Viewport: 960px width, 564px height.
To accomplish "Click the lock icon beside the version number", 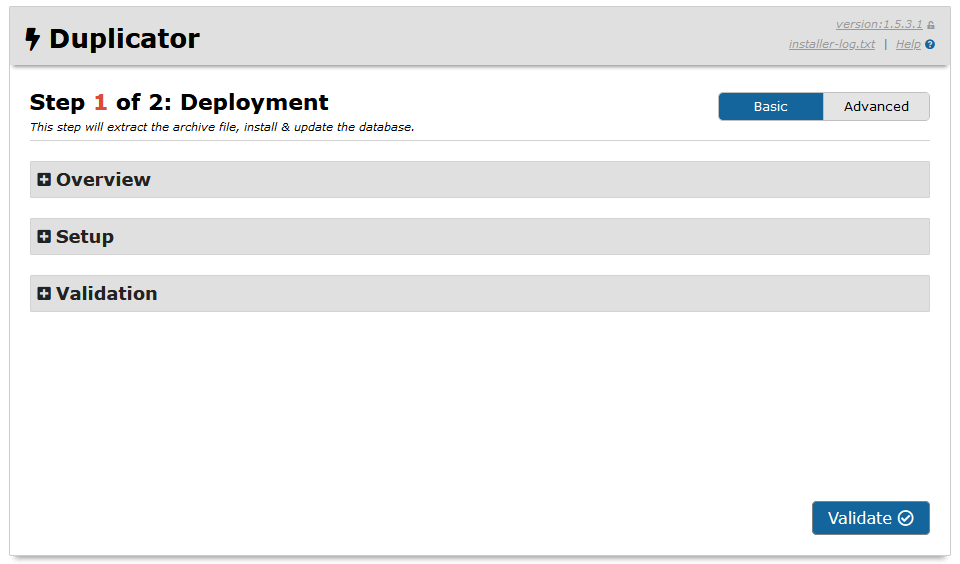I will coord(931,25).
